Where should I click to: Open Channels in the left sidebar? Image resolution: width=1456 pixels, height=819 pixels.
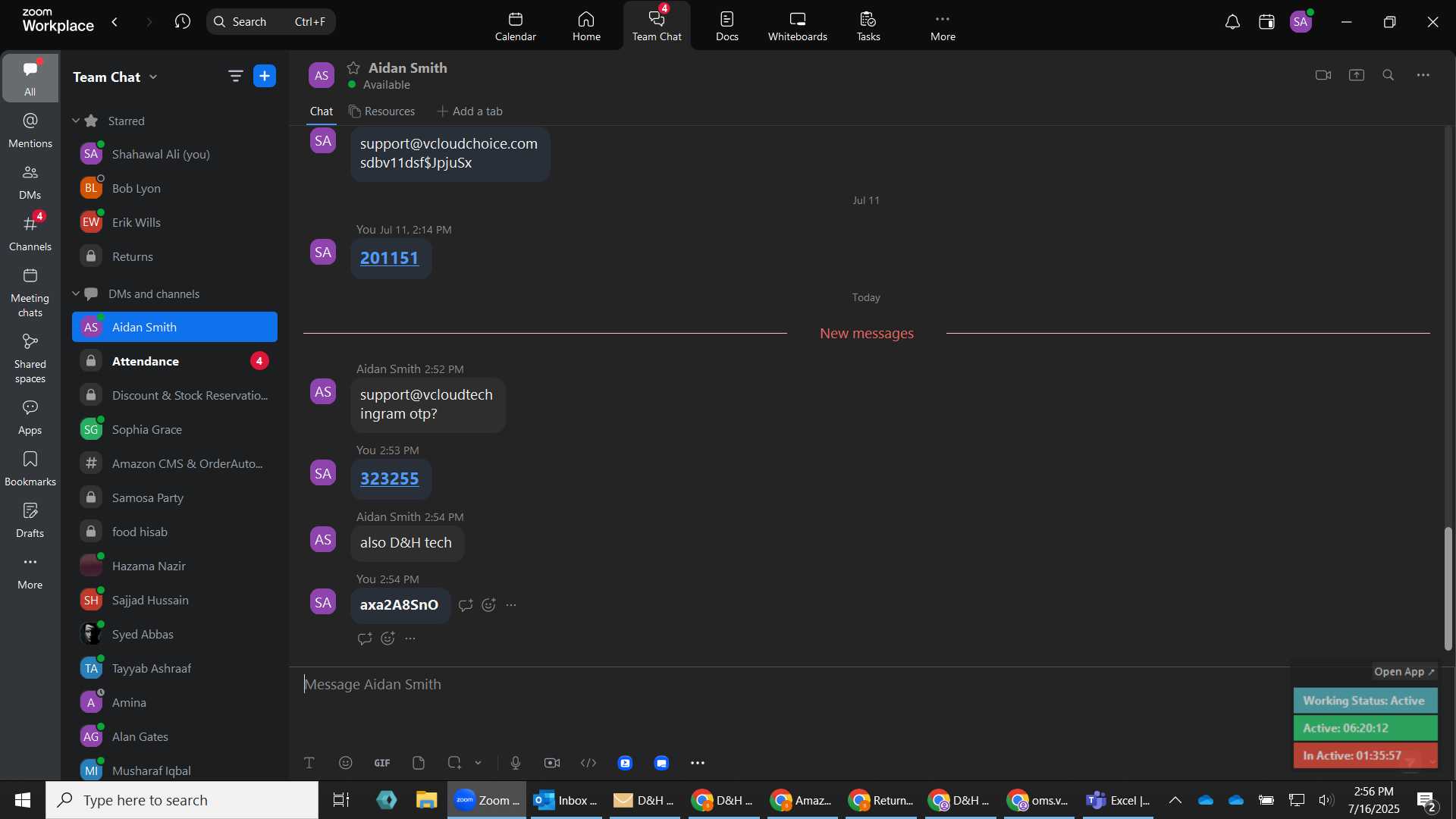point(30,233)
